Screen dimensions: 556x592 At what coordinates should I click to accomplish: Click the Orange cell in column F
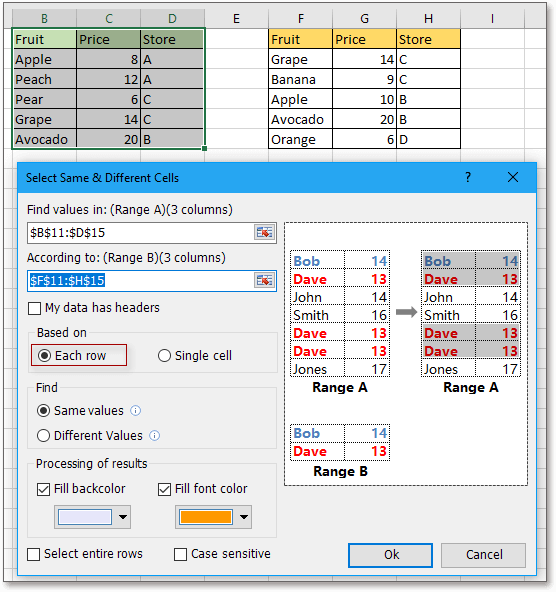300,139
